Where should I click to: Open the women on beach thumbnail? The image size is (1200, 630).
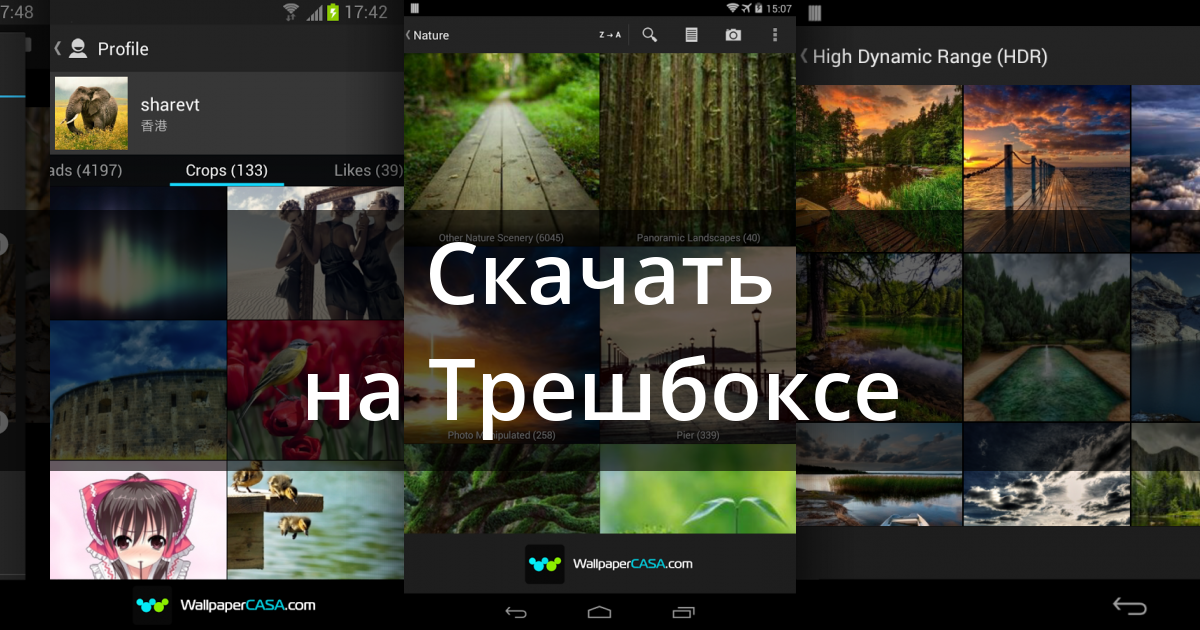pyautogui.click(x=316, y=253)
